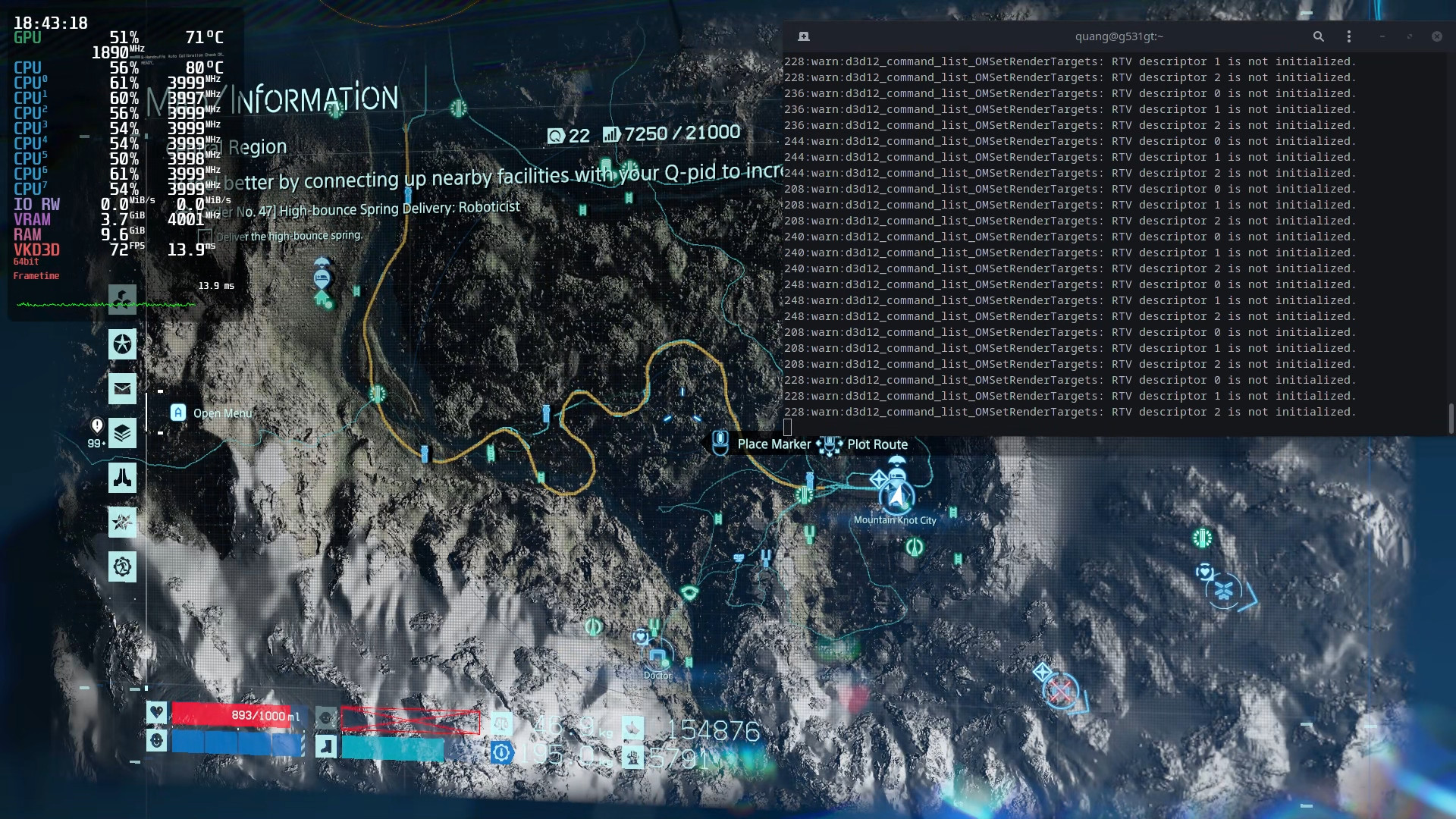Click the bandwidth value 7250 / 21000
This screenshot has height=819, width=1456.
682,133
